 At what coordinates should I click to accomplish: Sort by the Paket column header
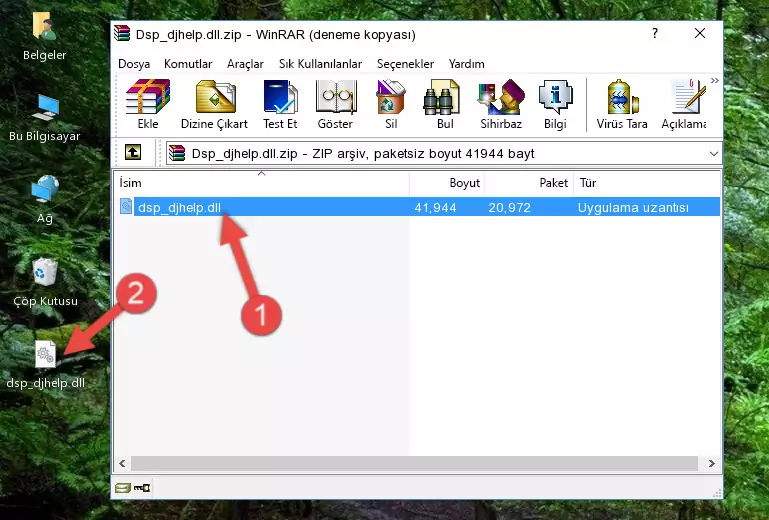tap(529, 182)
